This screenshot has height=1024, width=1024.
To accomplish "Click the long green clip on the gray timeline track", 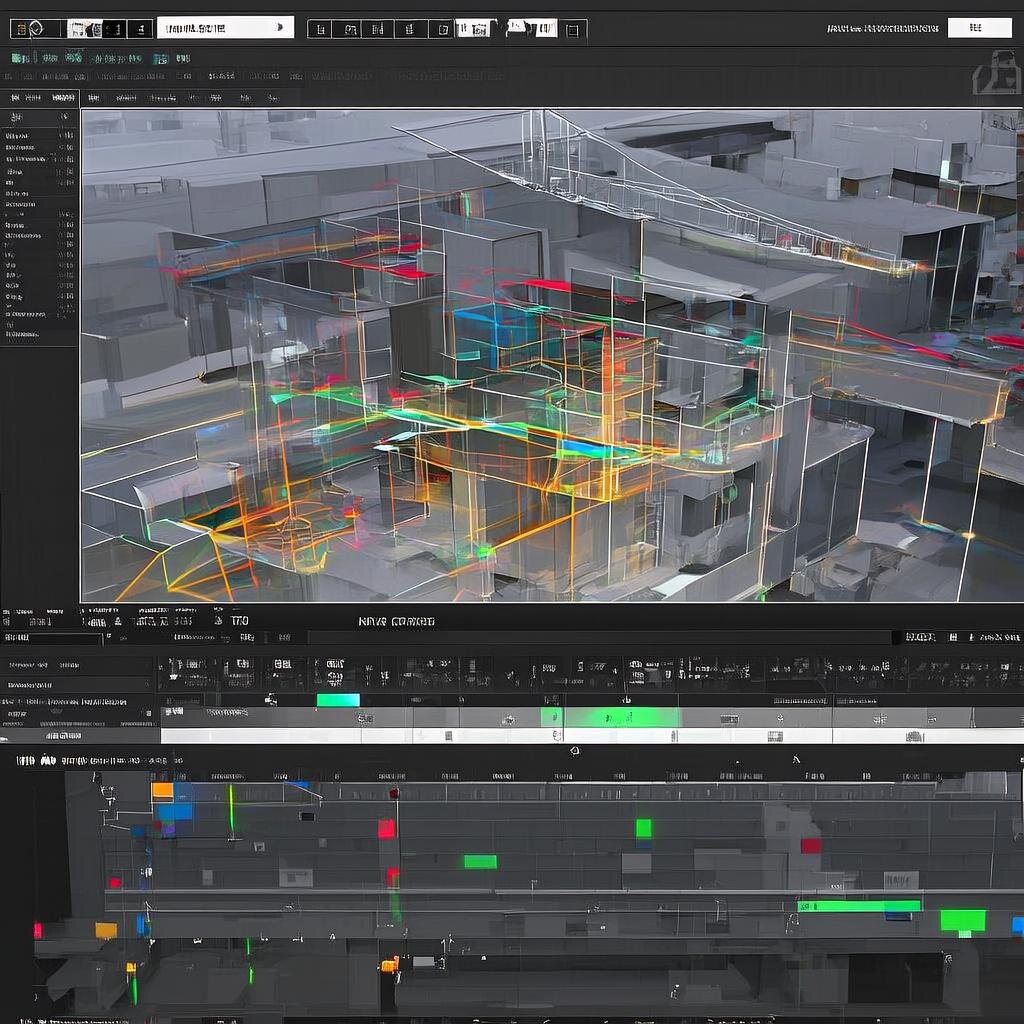I will click(620, 717).
